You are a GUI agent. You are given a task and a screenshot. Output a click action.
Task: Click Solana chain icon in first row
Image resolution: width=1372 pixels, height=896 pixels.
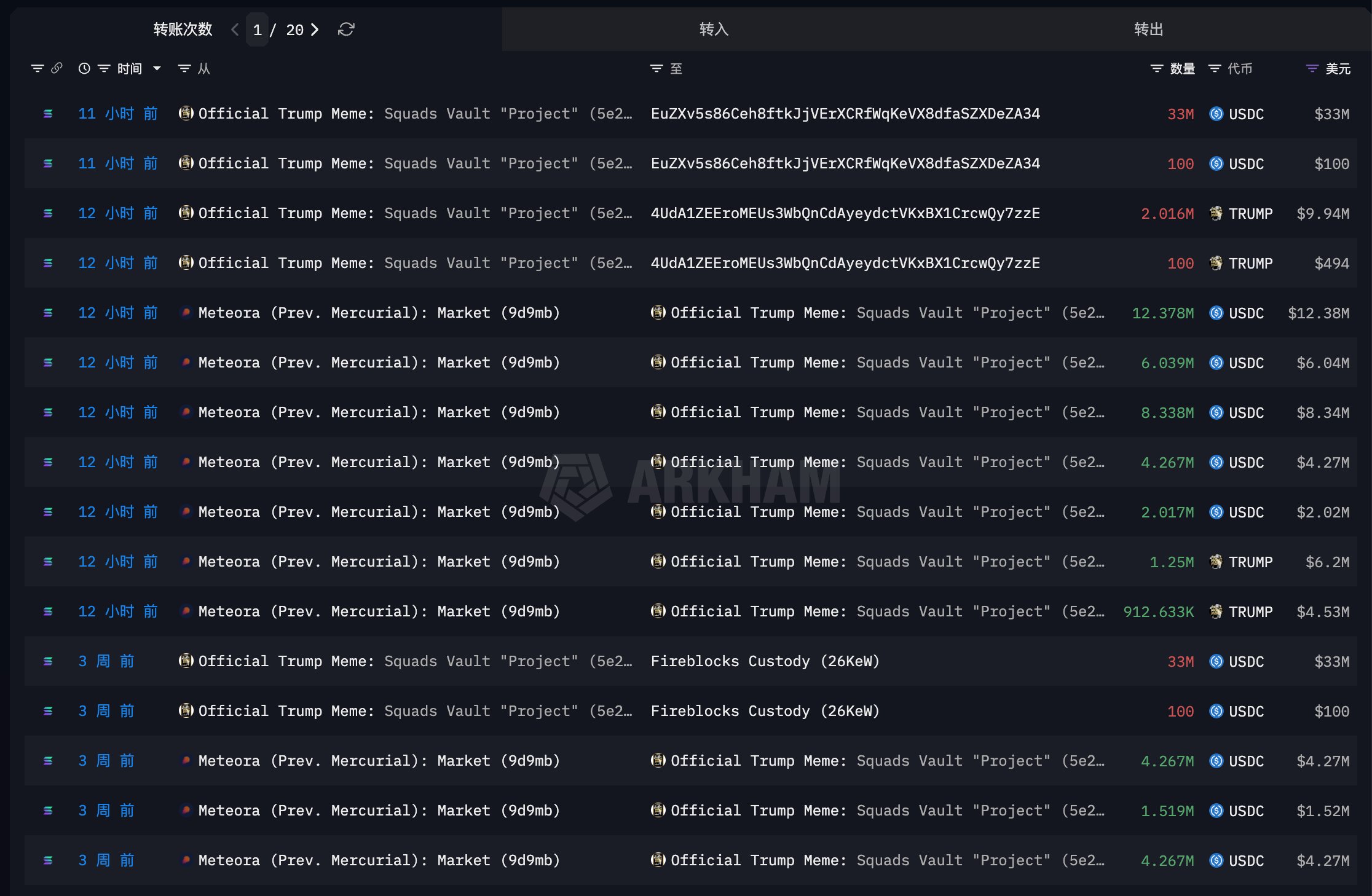(48, 114)
